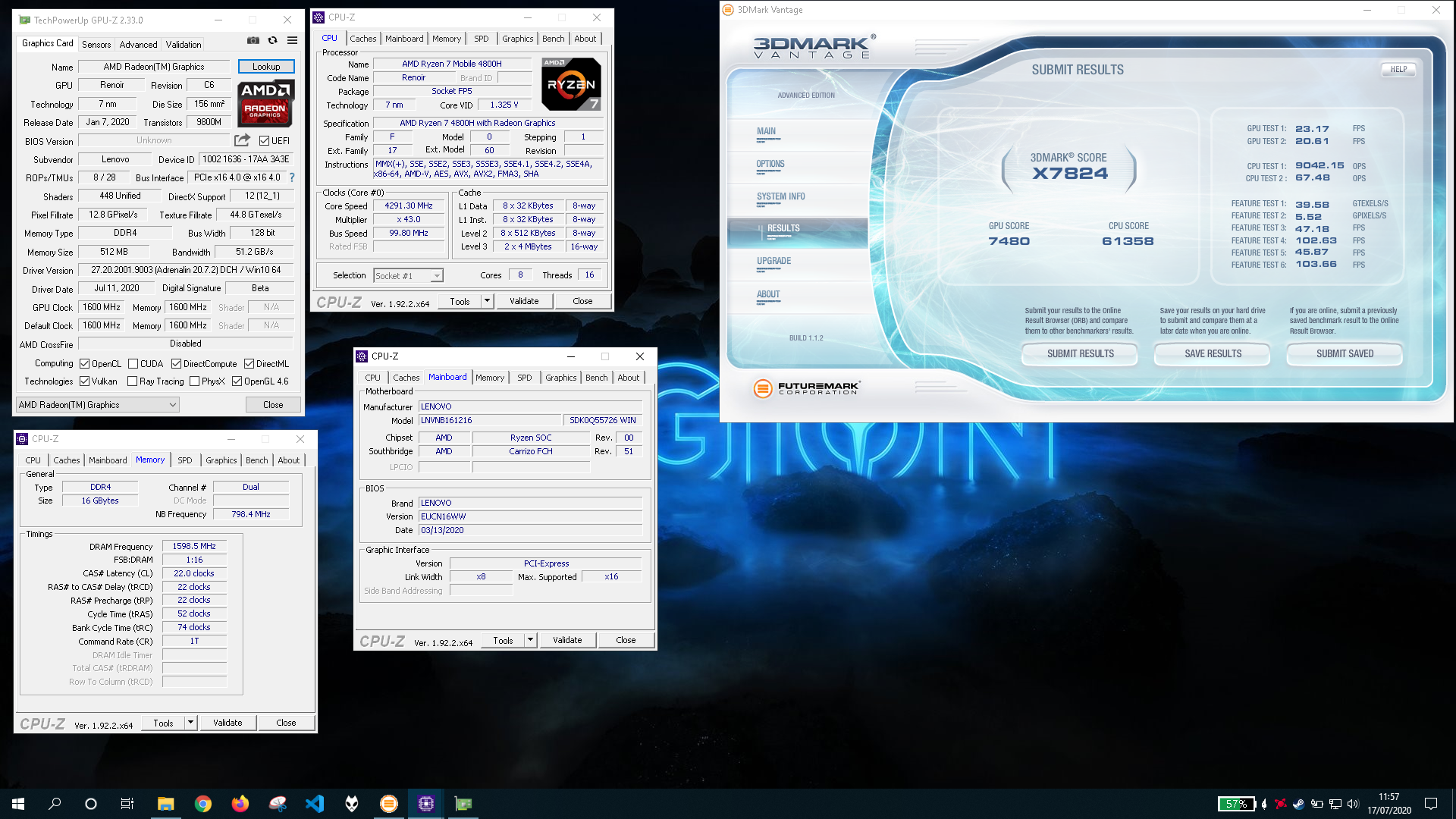Click the AMD Radeon Graphics logo
1456x819 pixels.
[x=265, y=103]
